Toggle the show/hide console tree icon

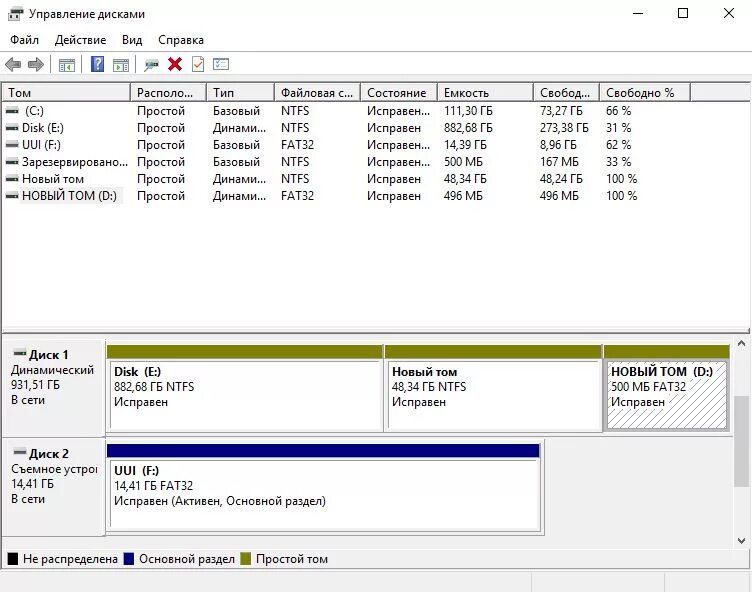coord(66,64)
